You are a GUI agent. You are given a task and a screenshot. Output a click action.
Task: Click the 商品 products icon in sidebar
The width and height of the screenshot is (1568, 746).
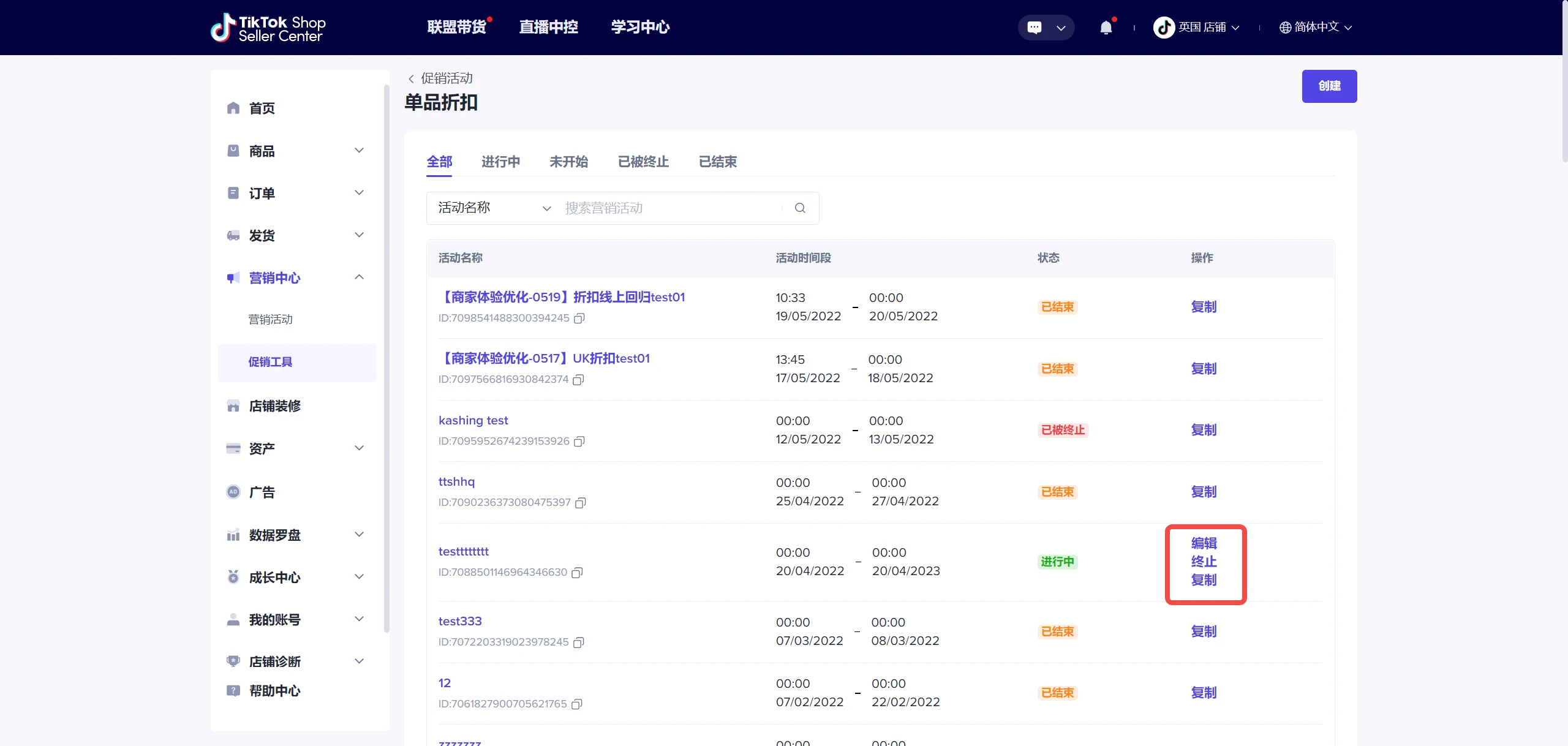tap(233, 151)
